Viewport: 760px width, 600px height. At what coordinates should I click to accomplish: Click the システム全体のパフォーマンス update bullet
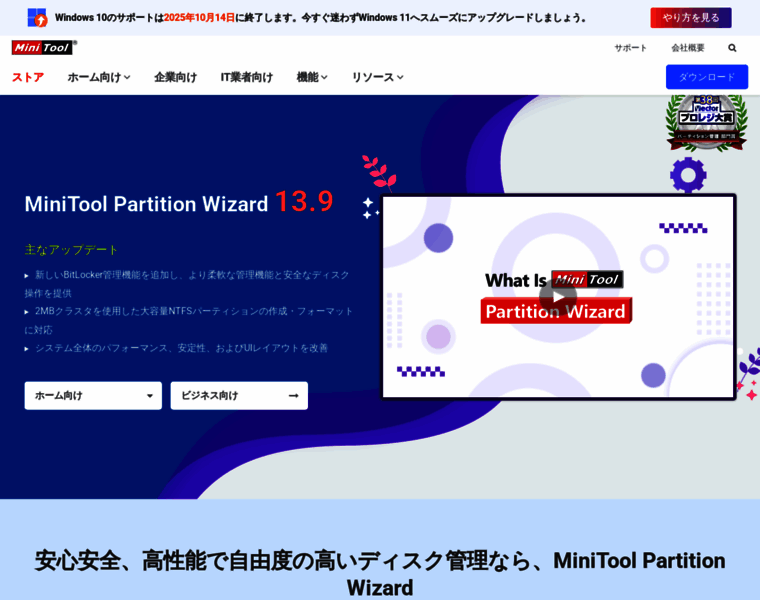176,348
